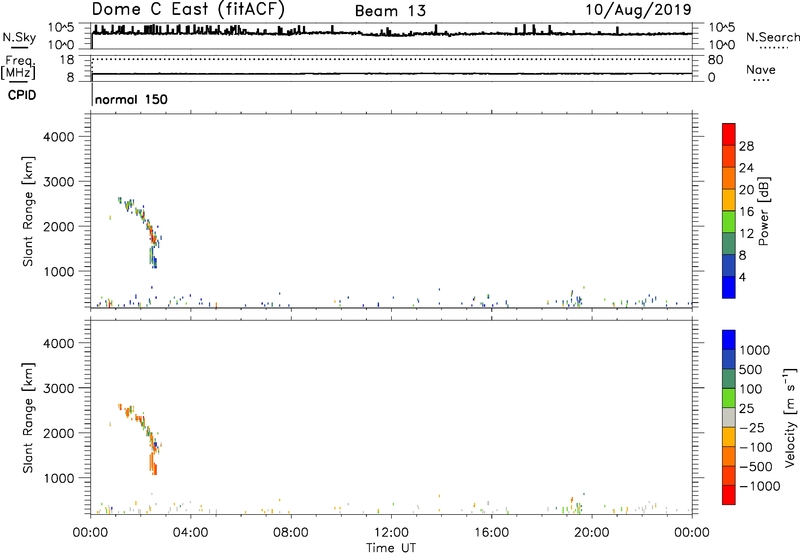Viewport: 800px width, 554px height.
Task: Click the "Power [dB]" colorbar label
Action: pos(763,211)
